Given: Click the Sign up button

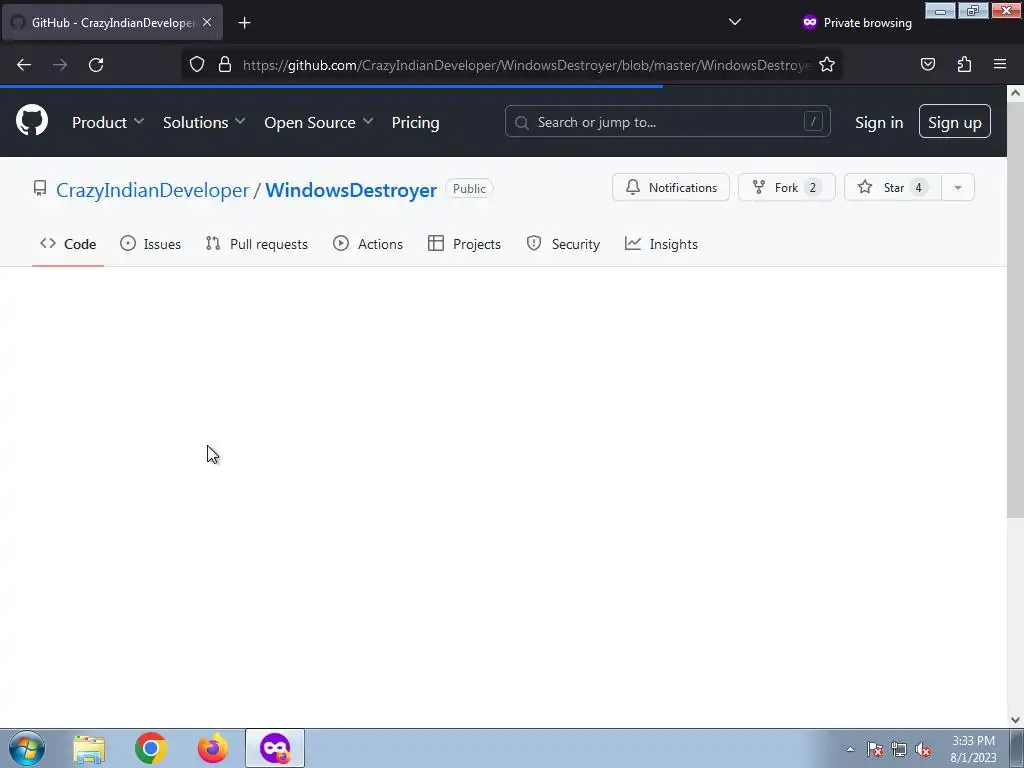Looking at the screenshot, I should (x=955, y=121).
